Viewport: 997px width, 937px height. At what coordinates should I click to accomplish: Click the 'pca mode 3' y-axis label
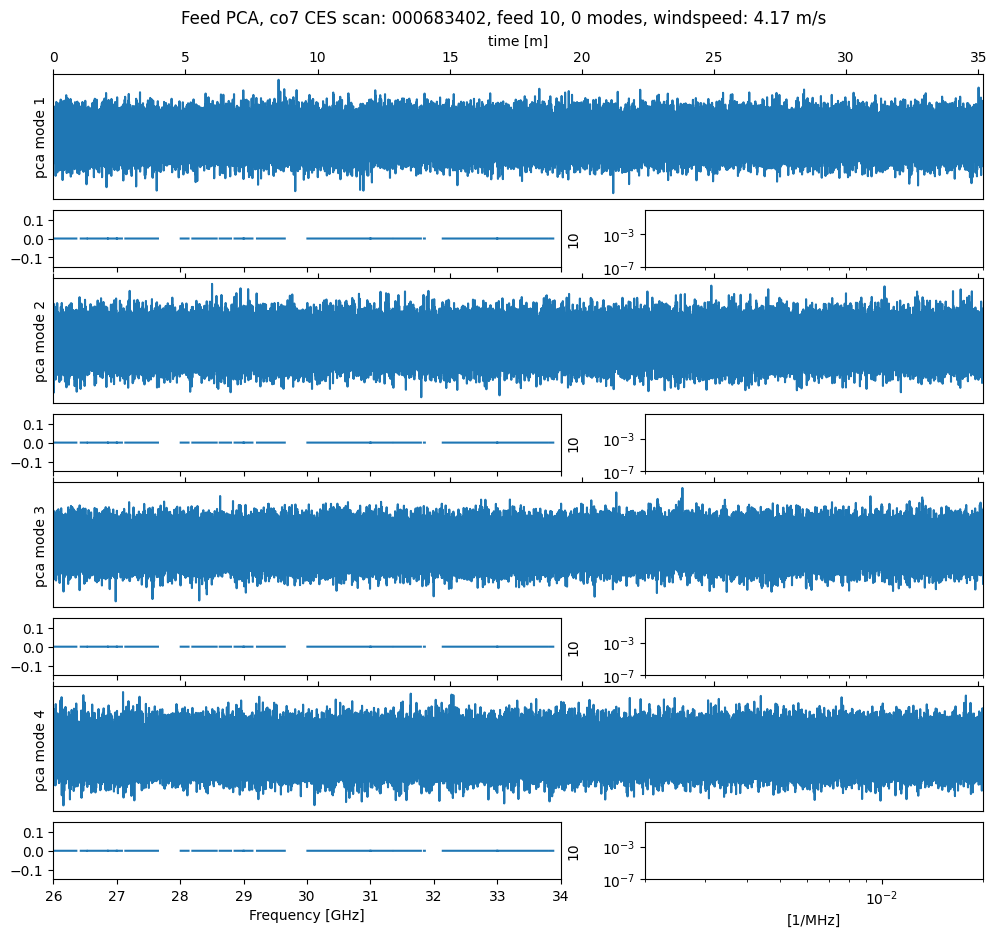(41, 545)
